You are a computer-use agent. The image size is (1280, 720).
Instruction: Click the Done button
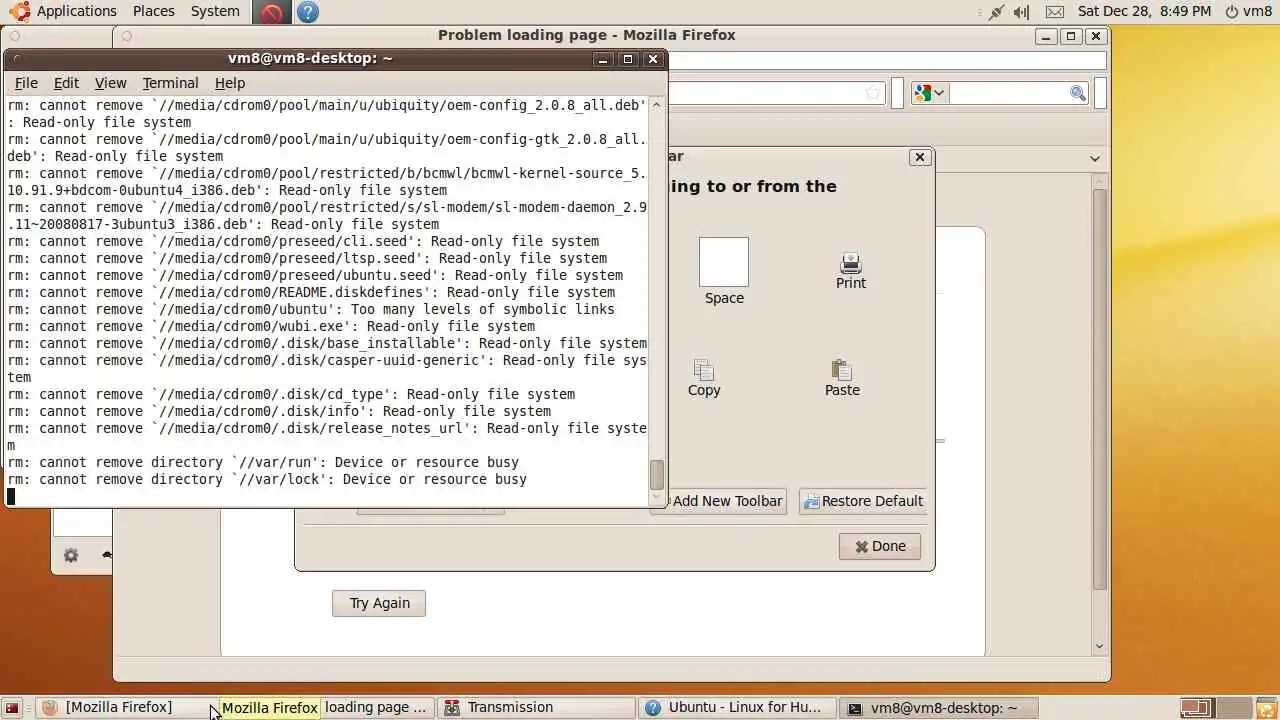[880, 546]
